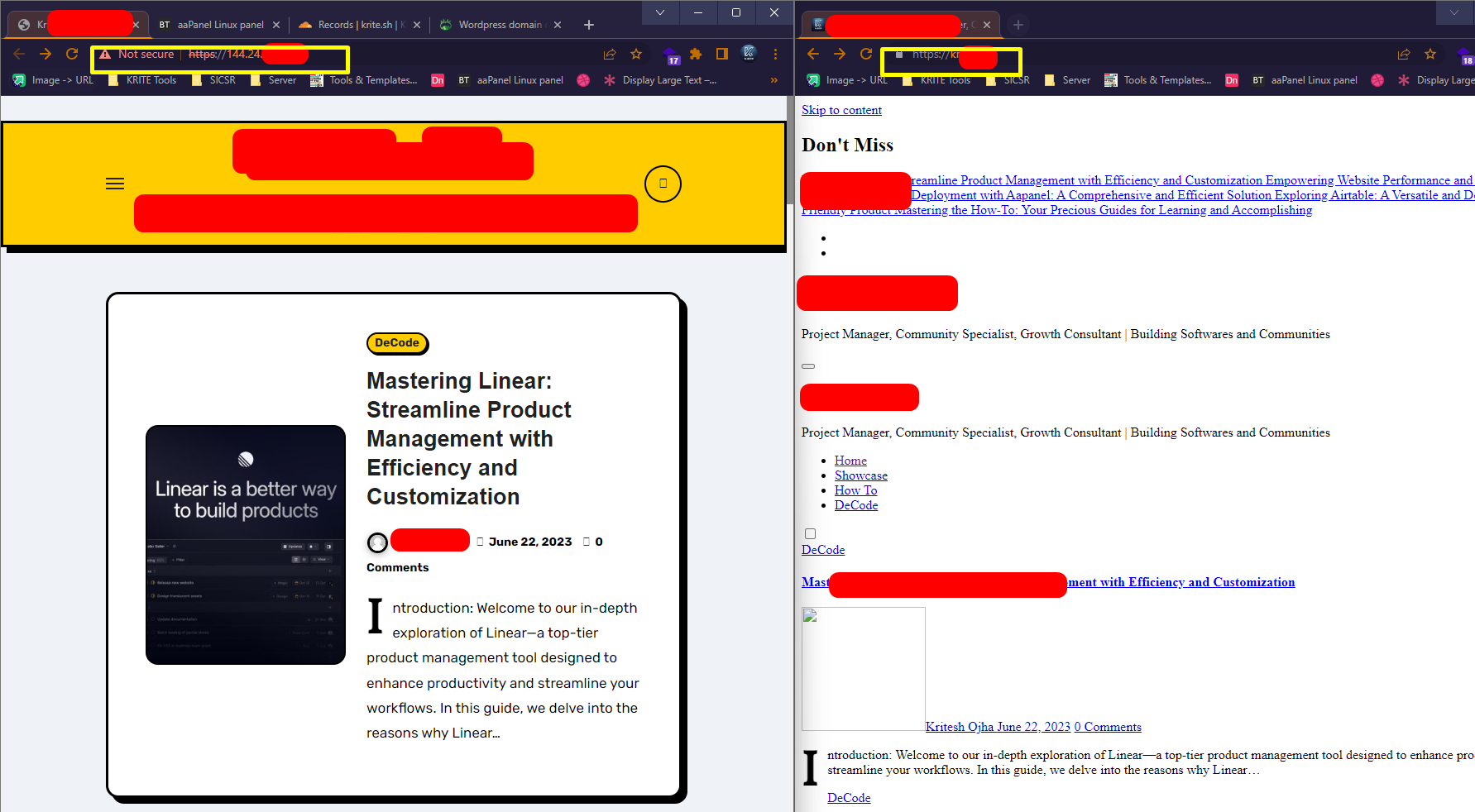The width and height of the screenshot is (1475, 812).
Task: Open the side panel in left window
Action: click(722, 54)
